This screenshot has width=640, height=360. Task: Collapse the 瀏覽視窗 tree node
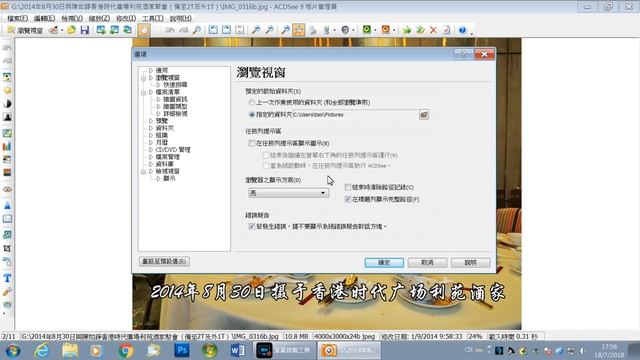tap(143, 78)
